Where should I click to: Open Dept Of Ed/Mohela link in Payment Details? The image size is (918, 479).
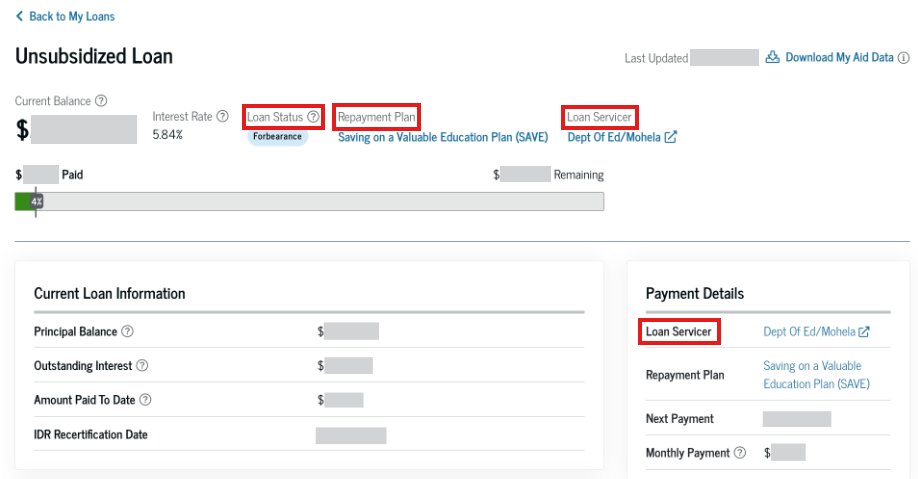tap(809, 331)
